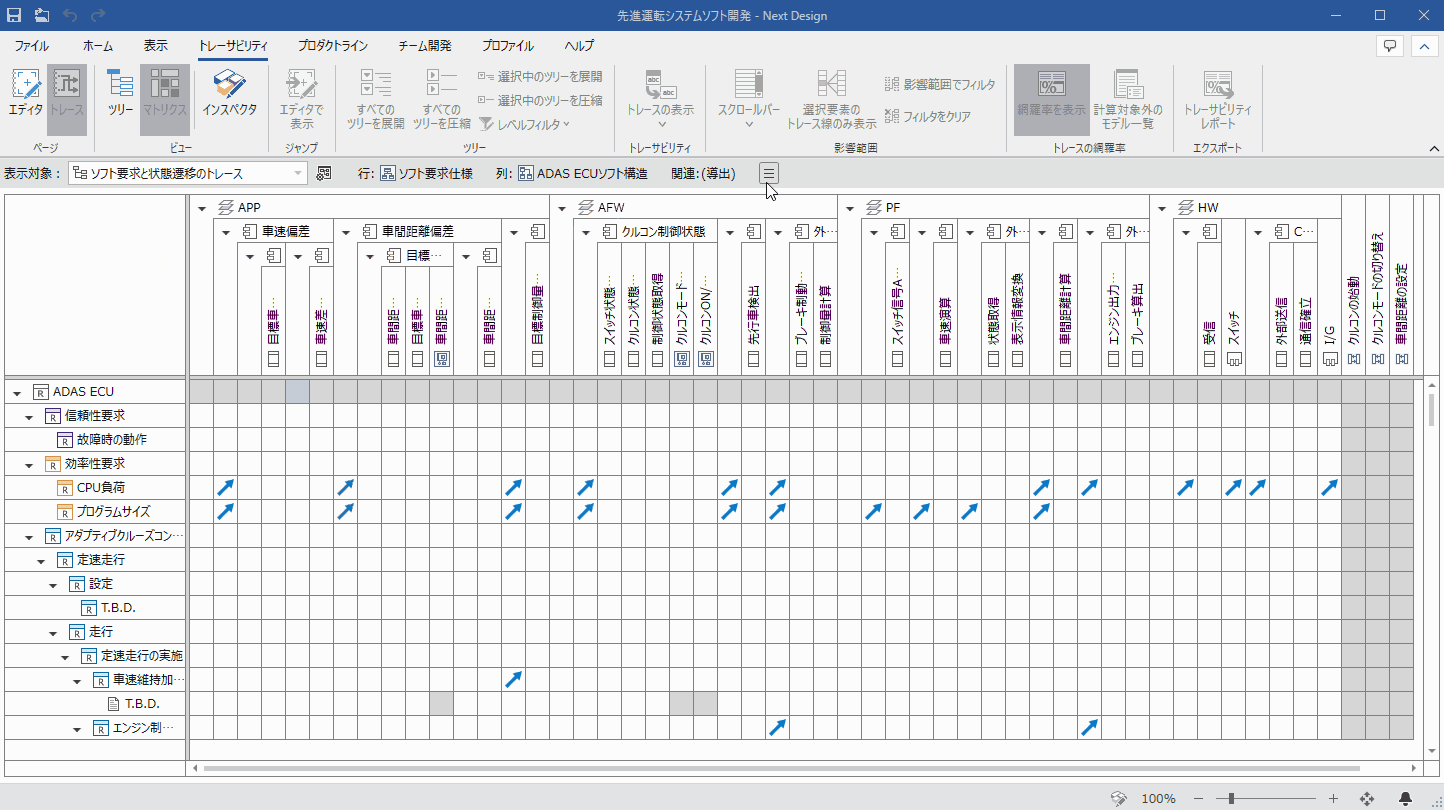
Task: Click the hamburger menu button after 関連:(導出)
Action: pos(768,173)
